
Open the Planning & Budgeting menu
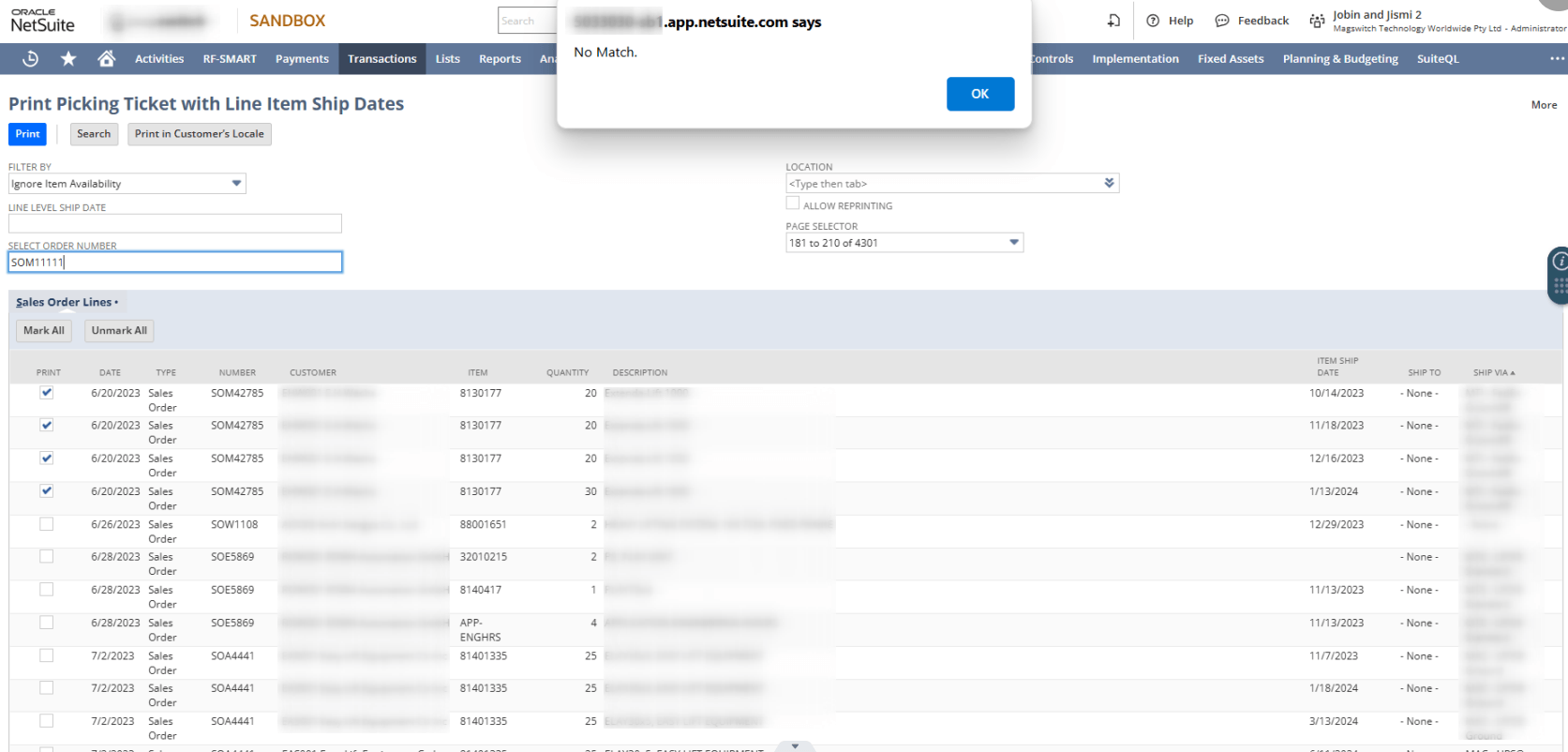click(x=1340, y=59)
